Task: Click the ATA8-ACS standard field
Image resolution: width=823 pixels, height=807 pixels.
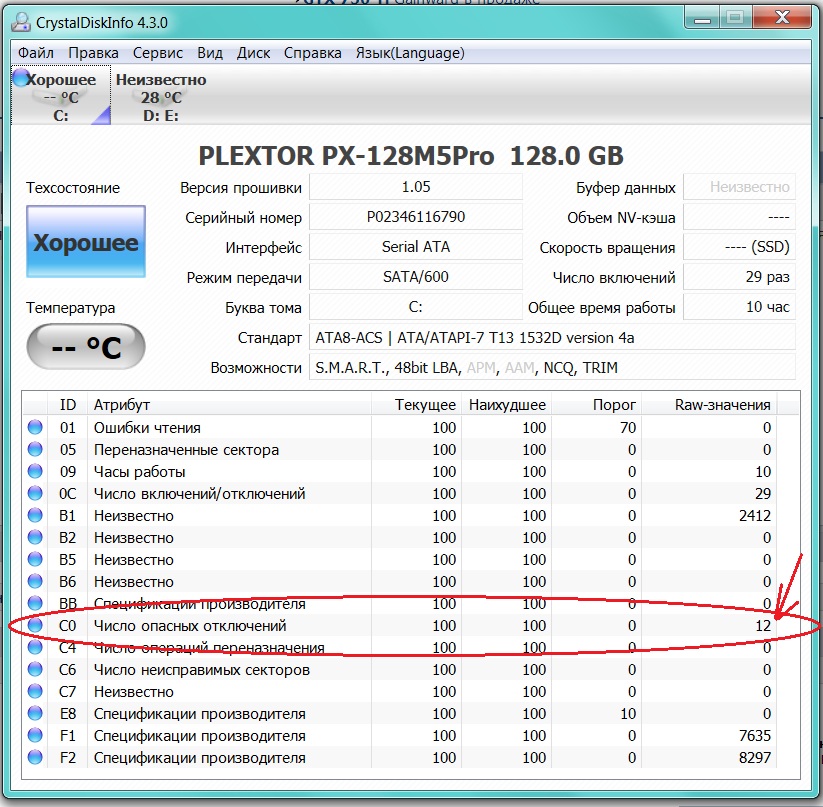Action: click(x=552, y=337)
